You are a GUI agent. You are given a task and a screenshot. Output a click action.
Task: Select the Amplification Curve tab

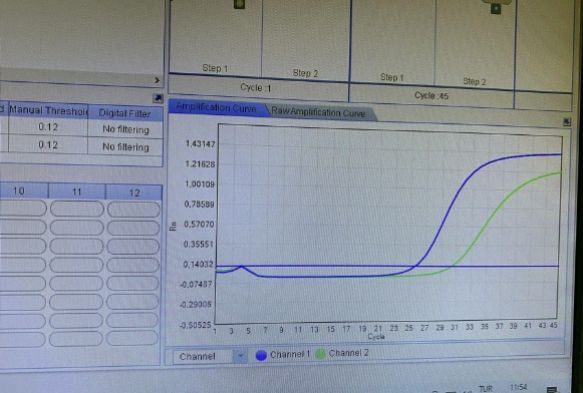[217, 108]
